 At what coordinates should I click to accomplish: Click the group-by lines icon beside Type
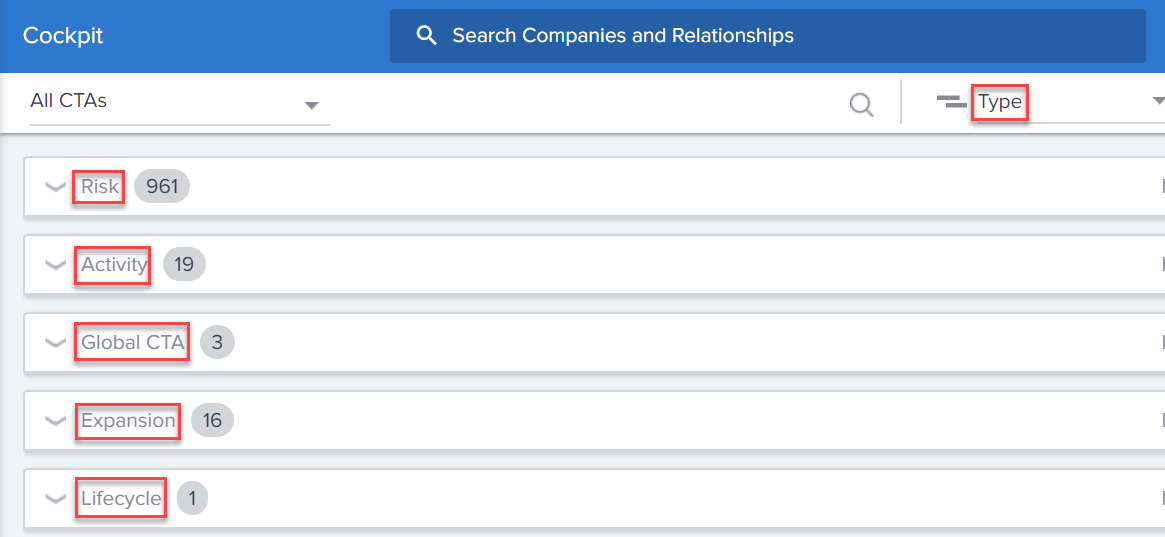click(951, 102)
